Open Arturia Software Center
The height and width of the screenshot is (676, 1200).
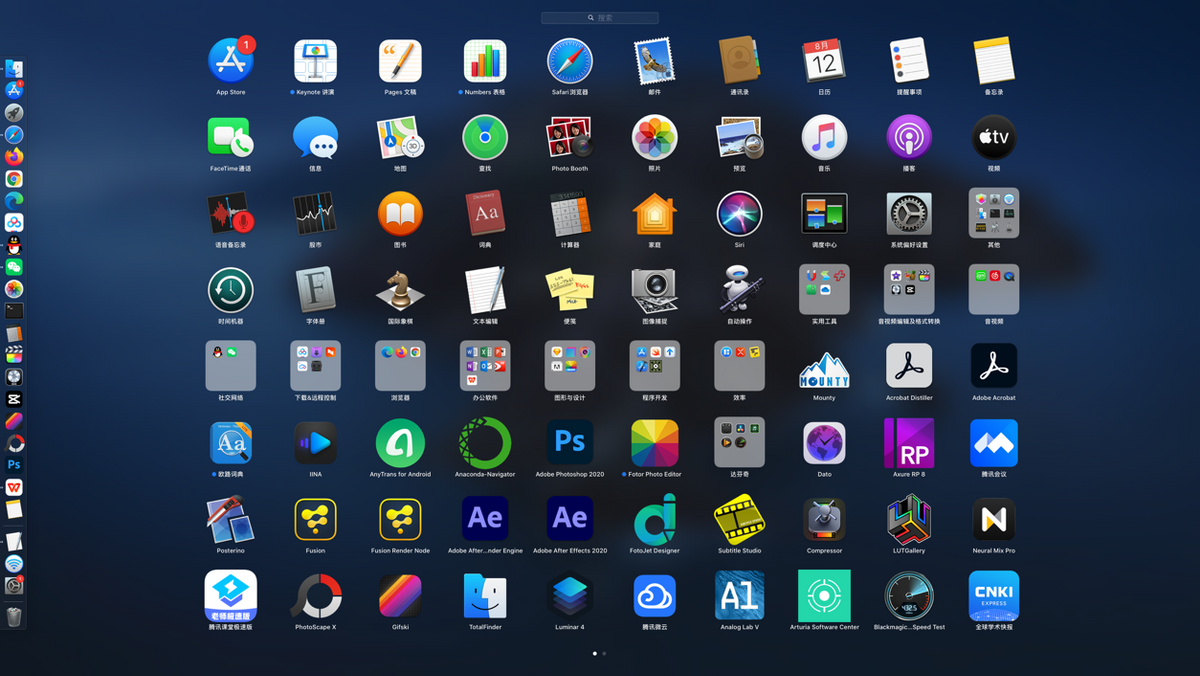[x=824, y=596]
